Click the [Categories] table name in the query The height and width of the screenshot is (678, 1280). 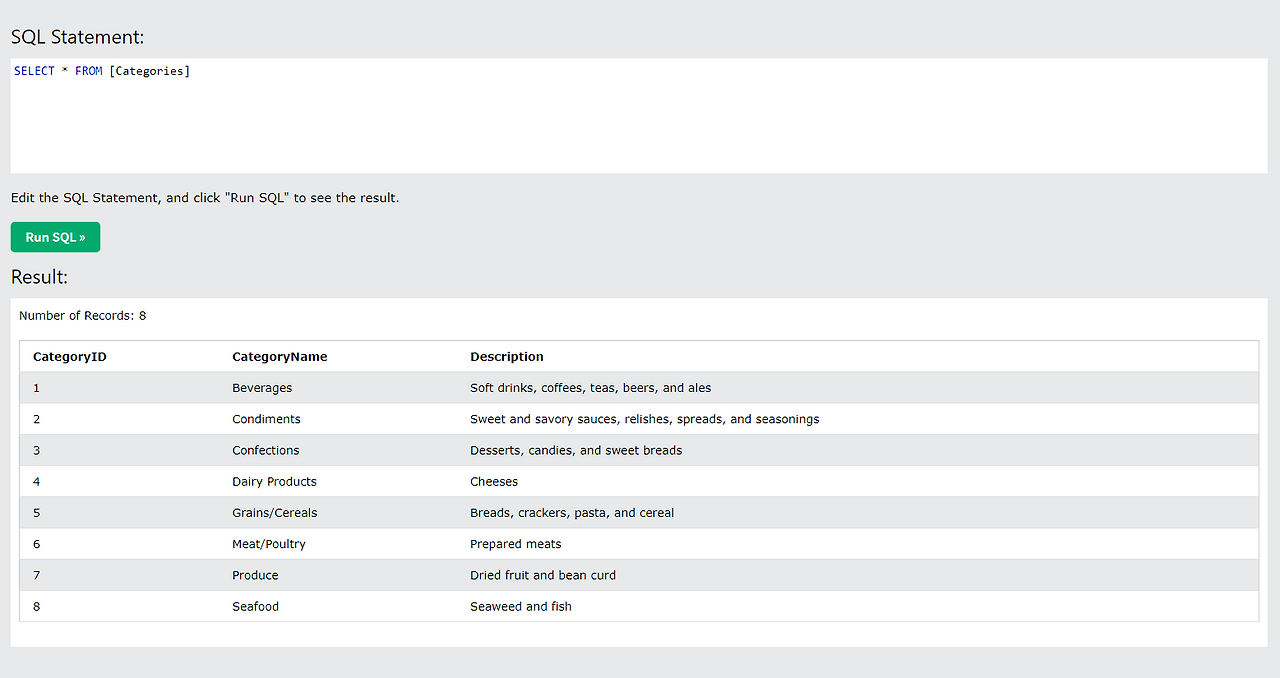point(149,70)
